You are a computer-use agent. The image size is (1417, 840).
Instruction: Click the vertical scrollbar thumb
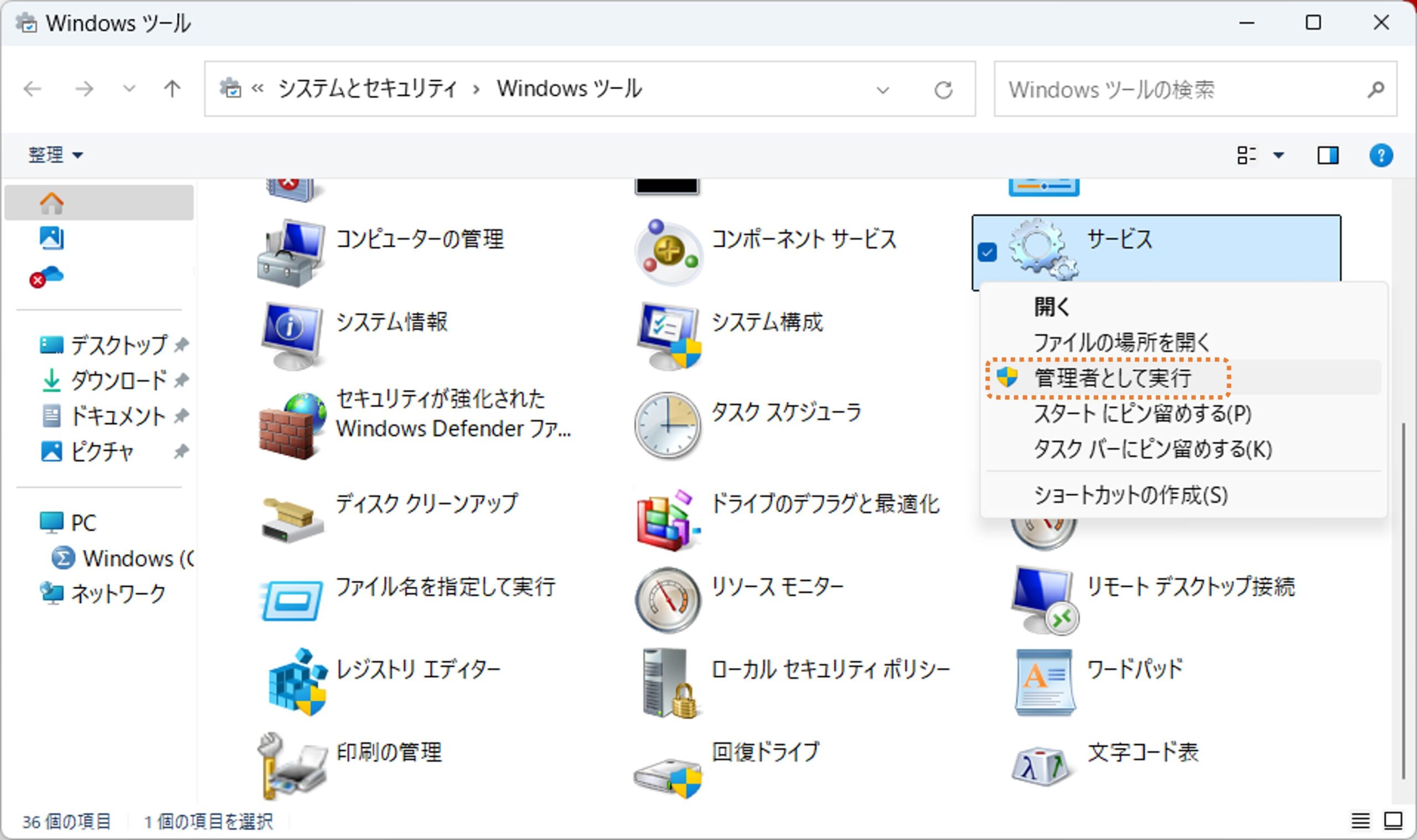coord(1403,600)
